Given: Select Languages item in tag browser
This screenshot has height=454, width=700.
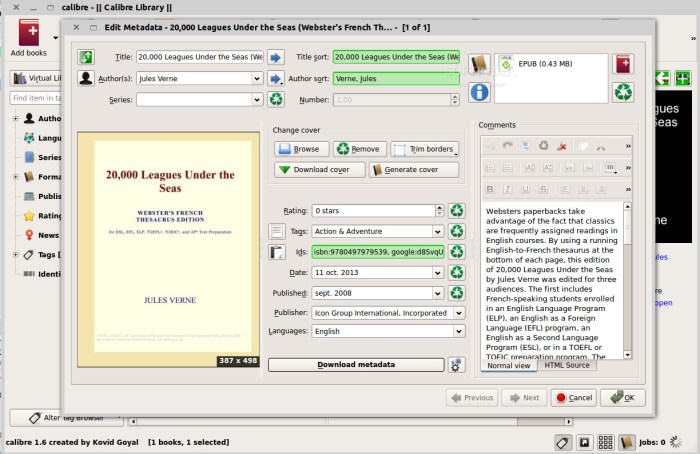Looking at the screenshot, I should click(42, 138).
